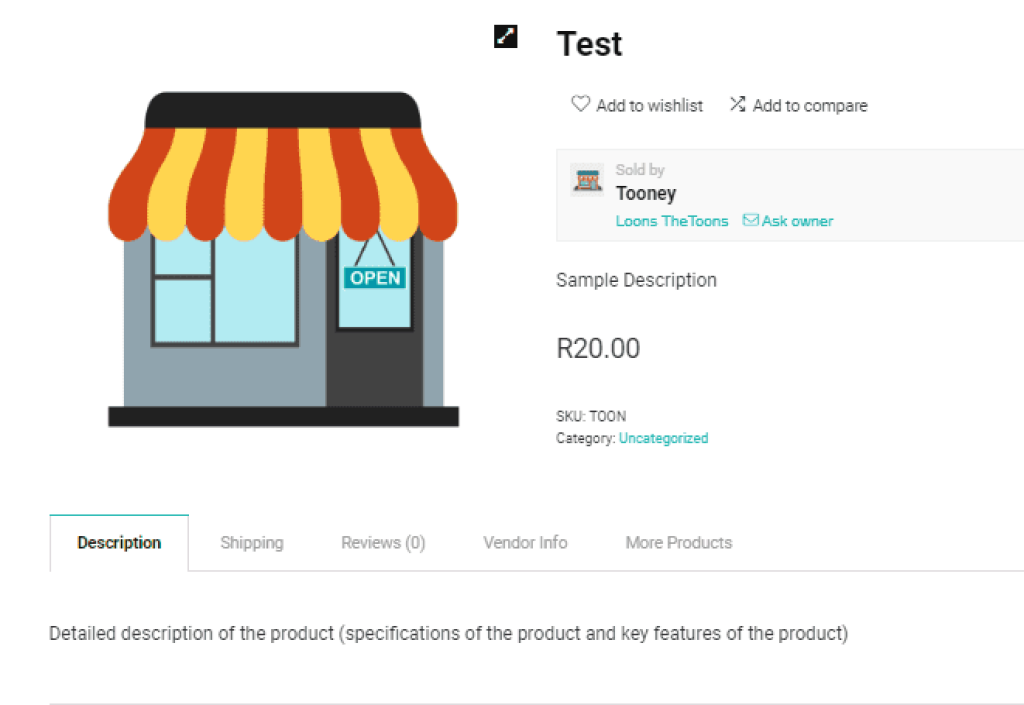Viewport: 1024px width, 705px height.
Task: Click the vendor store avatar icon
Action: click(x=587, y=180)
